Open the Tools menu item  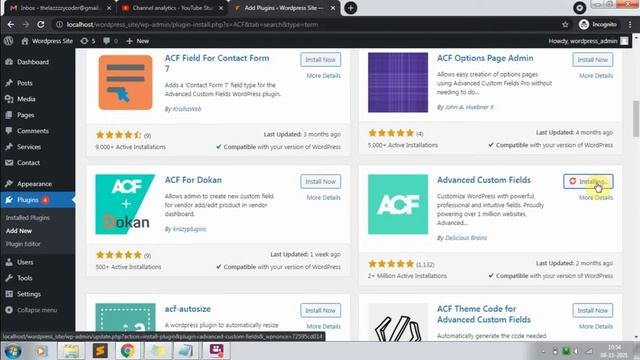24,278
